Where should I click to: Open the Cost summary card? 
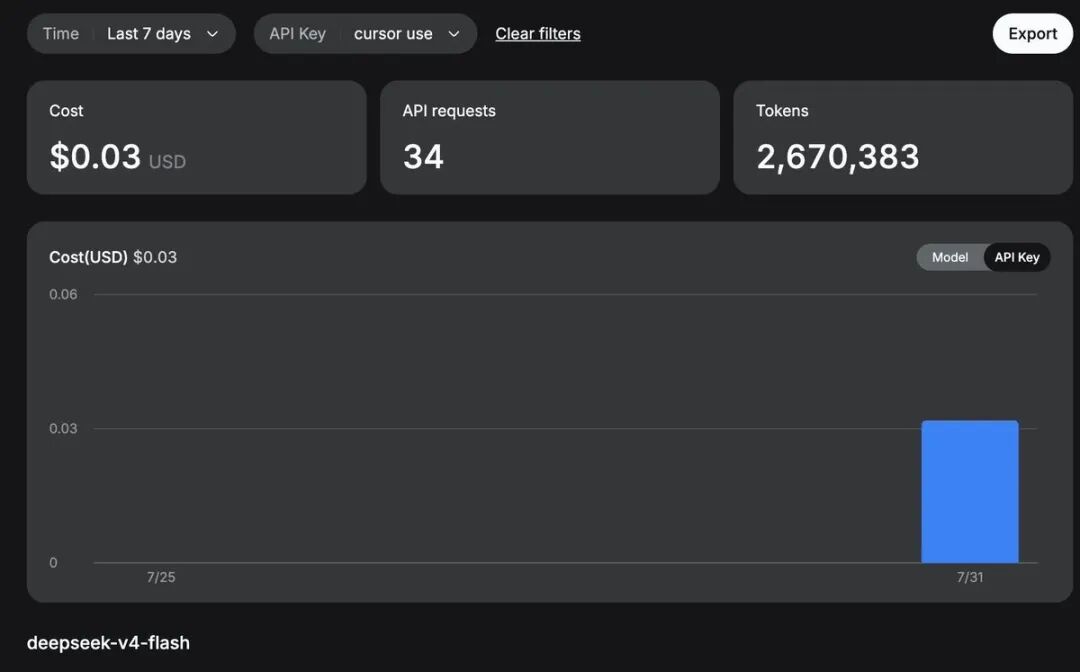197,138
